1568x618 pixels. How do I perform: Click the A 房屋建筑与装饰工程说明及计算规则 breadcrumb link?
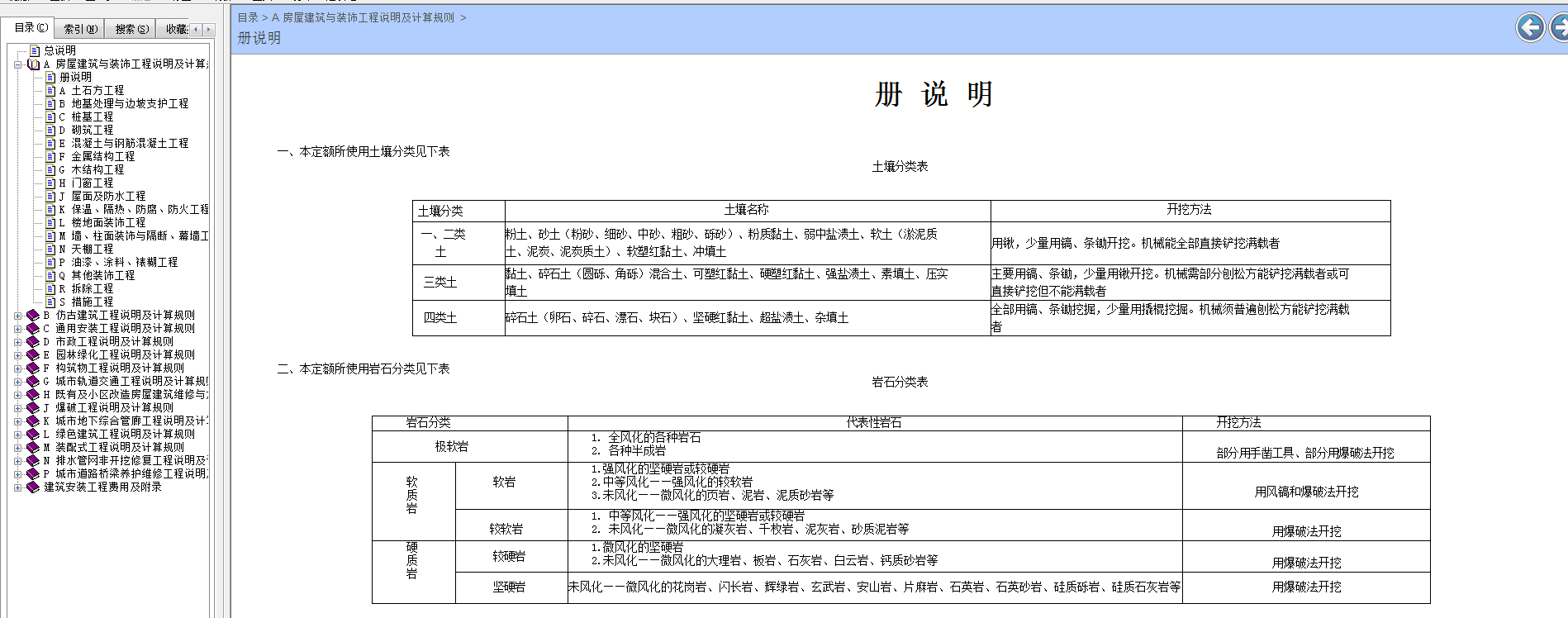point(363,17)
